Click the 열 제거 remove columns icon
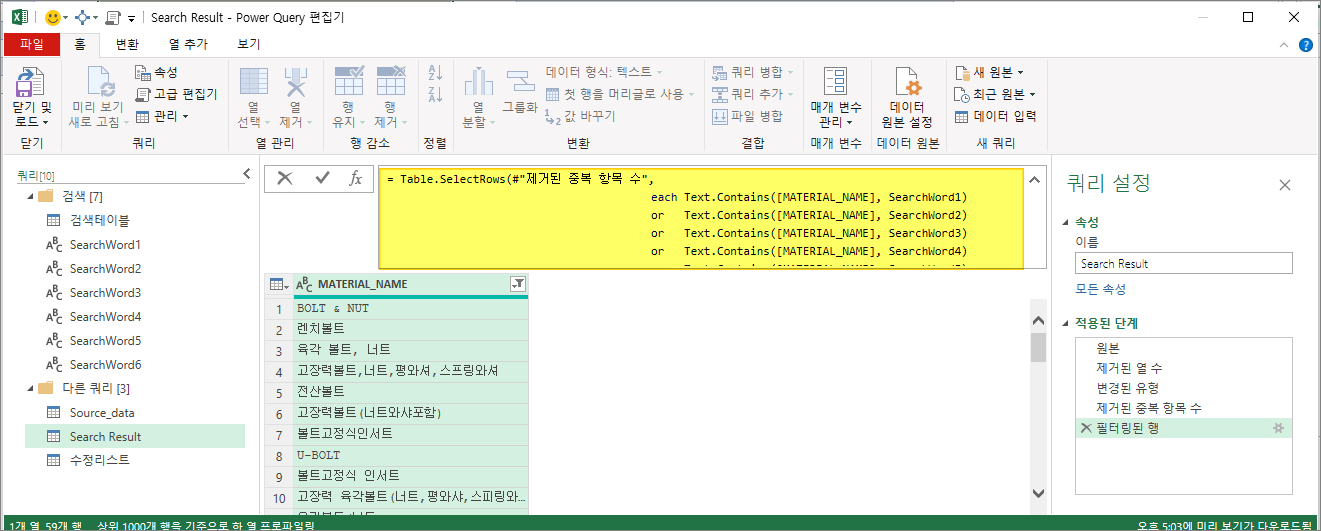This screenshot has width=1321, height=531. coord(296,82)
